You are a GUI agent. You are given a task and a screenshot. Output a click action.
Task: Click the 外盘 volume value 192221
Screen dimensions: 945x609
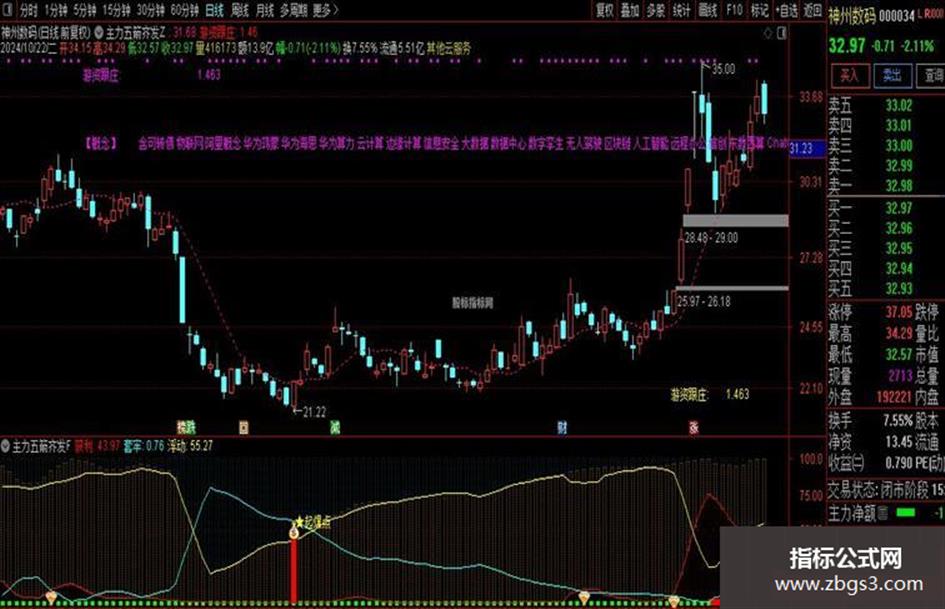894,397
